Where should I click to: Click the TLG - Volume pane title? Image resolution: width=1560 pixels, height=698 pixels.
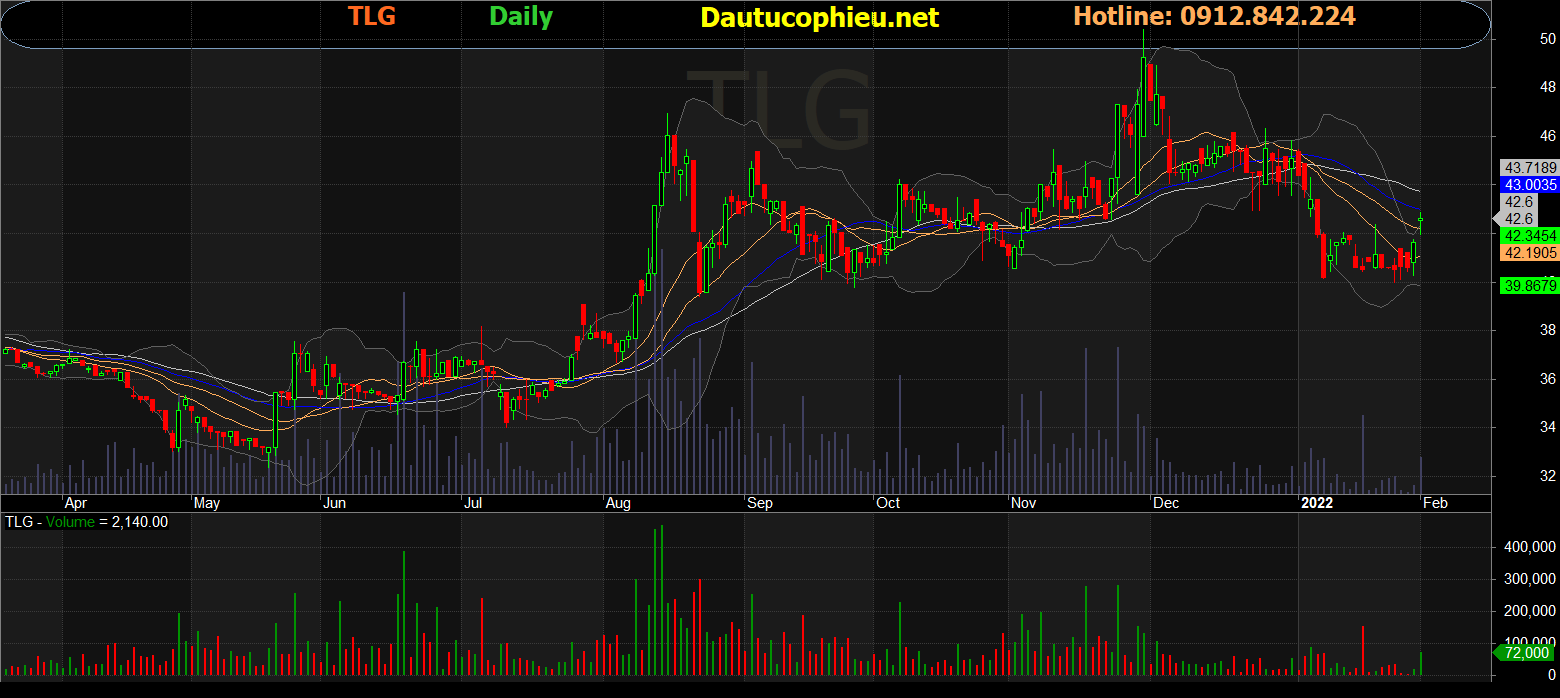(86, 522)
